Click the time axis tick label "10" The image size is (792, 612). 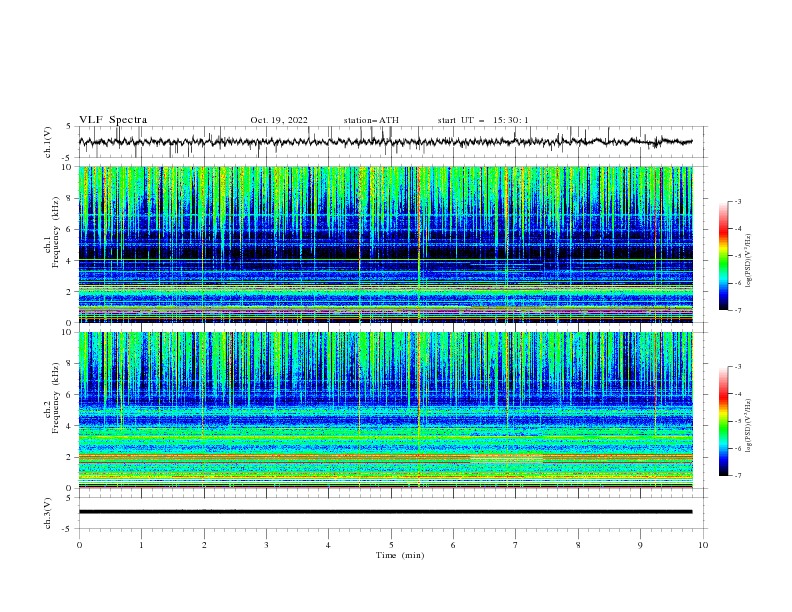coord(703,545)
